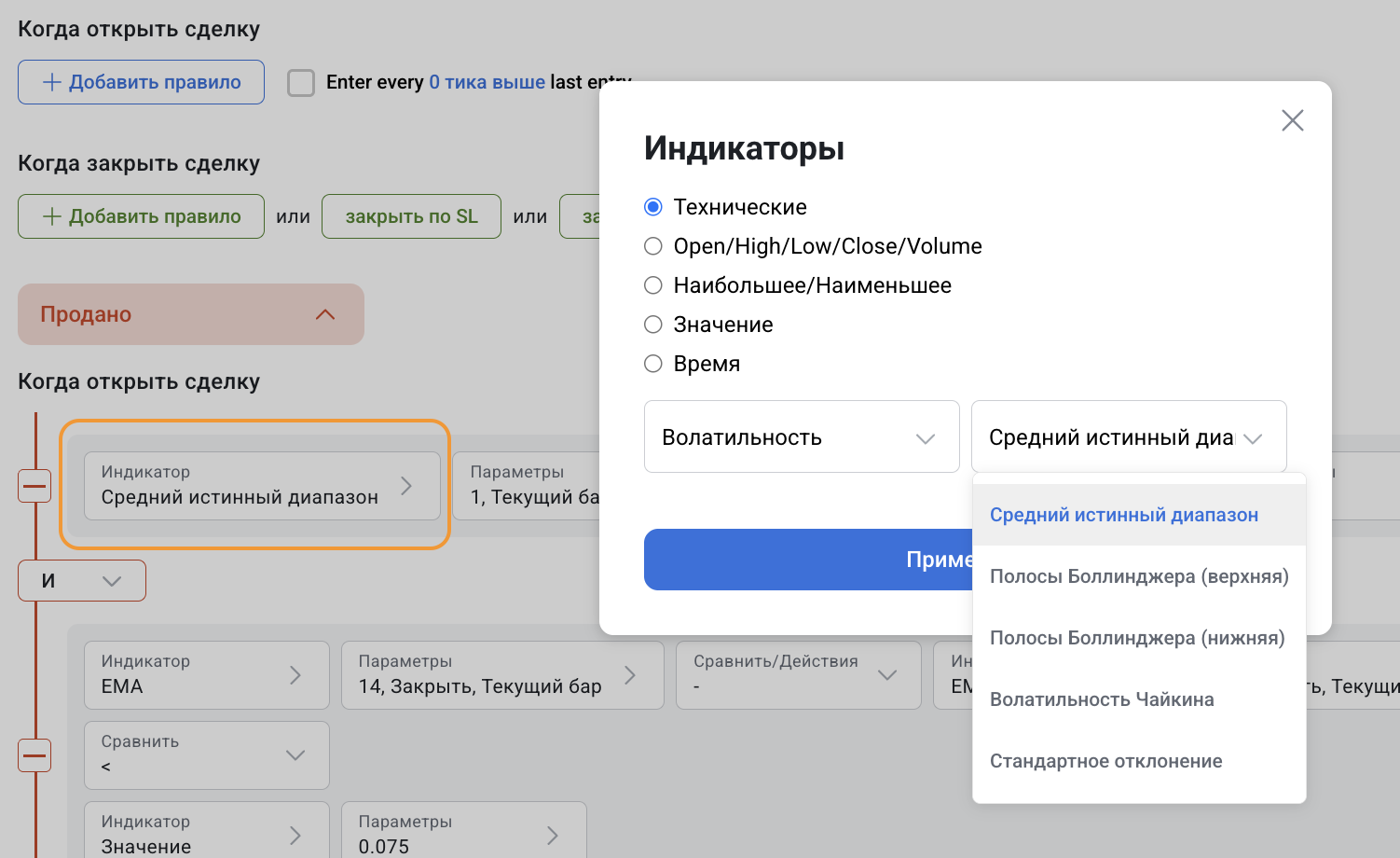Click plus icon in green Добавить правило
1400x858 pixels.
pyautogui.click(x=52, y=216)
